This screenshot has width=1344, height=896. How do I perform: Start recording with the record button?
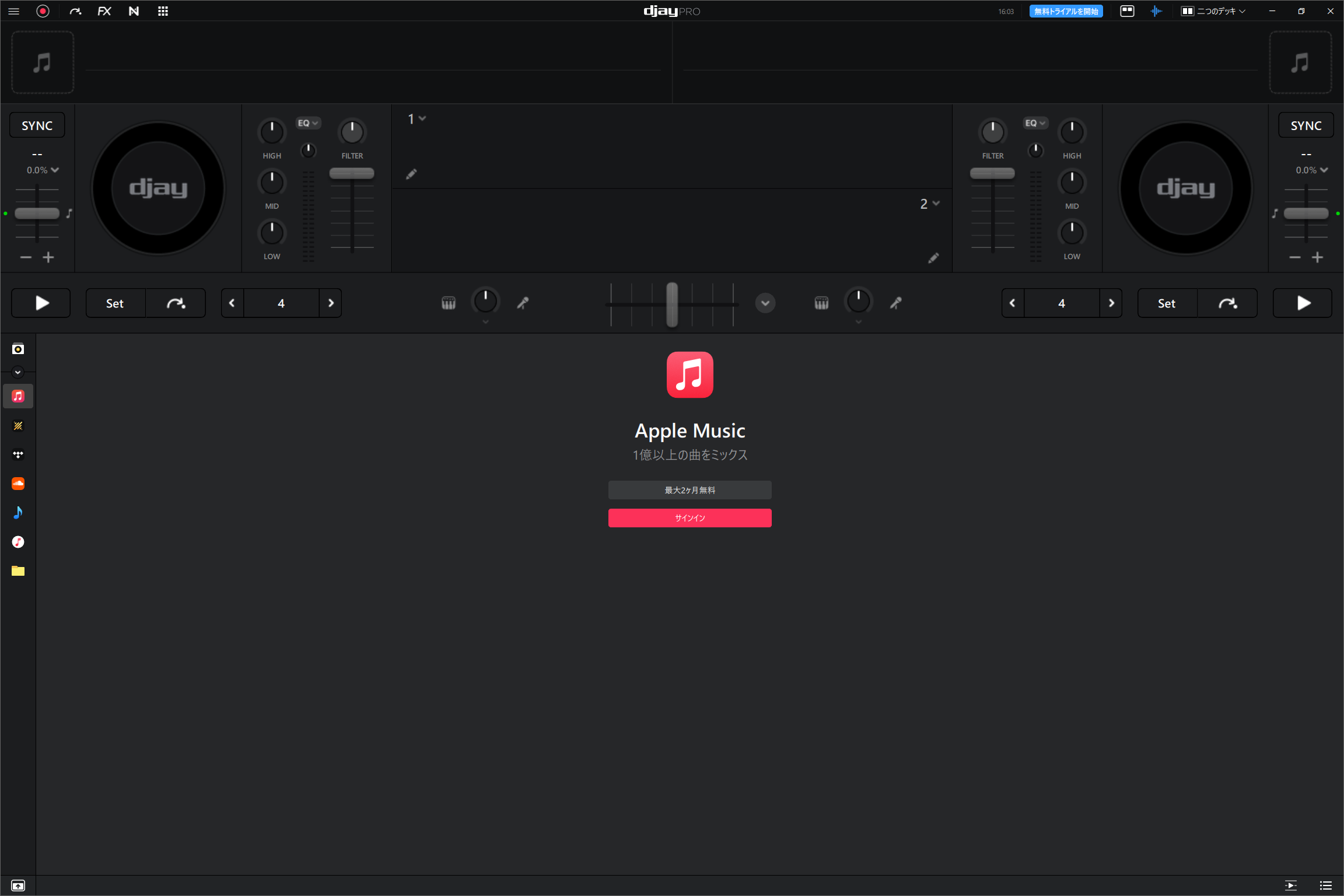(x=43, y=10)
